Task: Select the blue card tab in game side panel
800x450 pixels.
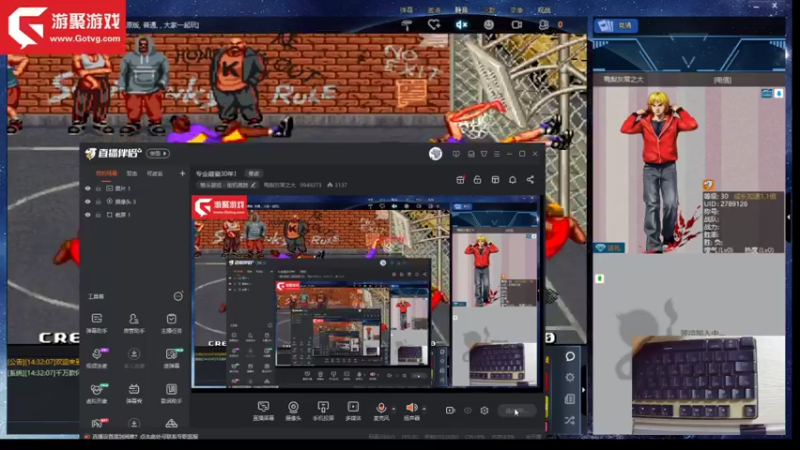Action: [616, 26]
